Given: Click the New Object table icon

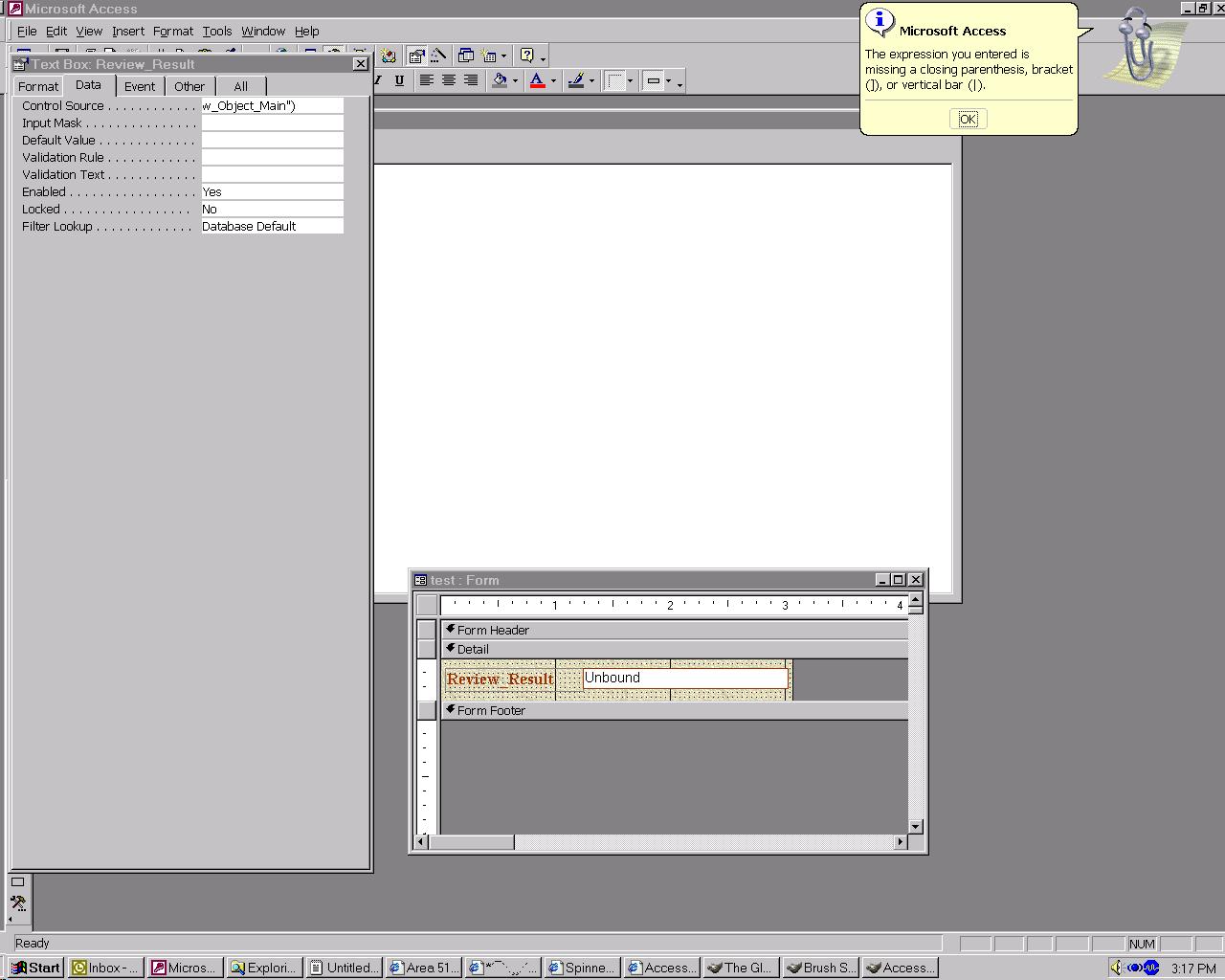Looking at the screenshot, I should 489,56.
